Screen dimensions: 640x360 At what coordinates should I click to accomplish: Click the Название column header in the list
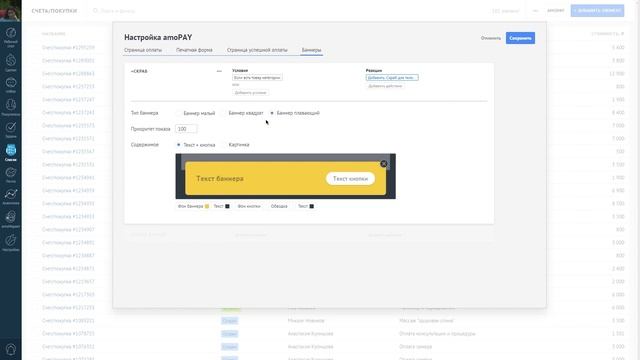pyautogui.click(x=53, y=34)
